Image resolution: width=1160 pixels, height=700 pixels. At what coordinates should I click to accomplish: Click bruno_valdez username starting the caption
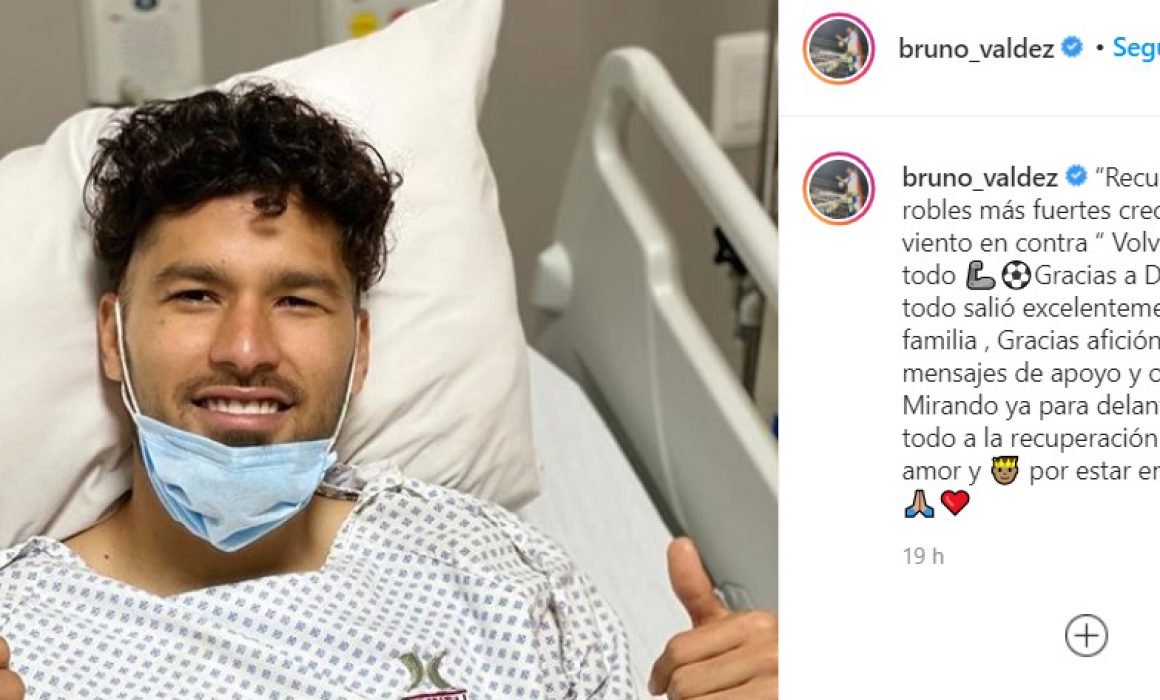click(979, 178)
